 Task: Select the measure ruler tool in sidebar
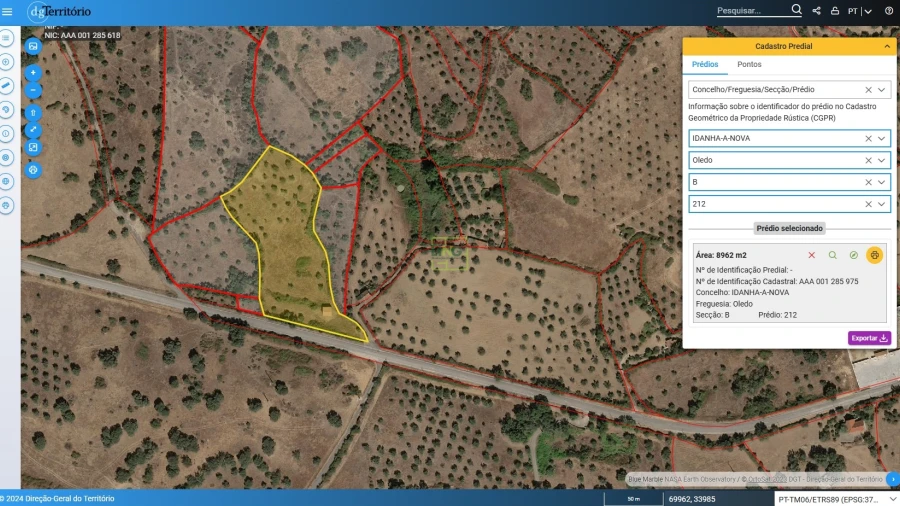6,86
